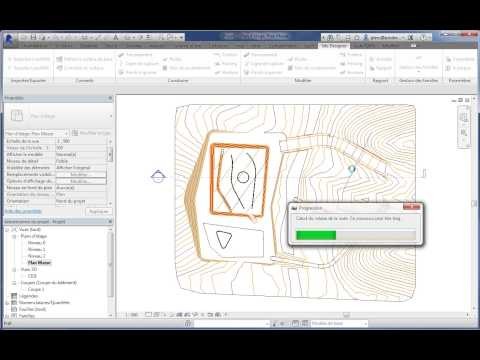Click the visual style icon in view control bar

pyautogui.click(x=156, y=314)
